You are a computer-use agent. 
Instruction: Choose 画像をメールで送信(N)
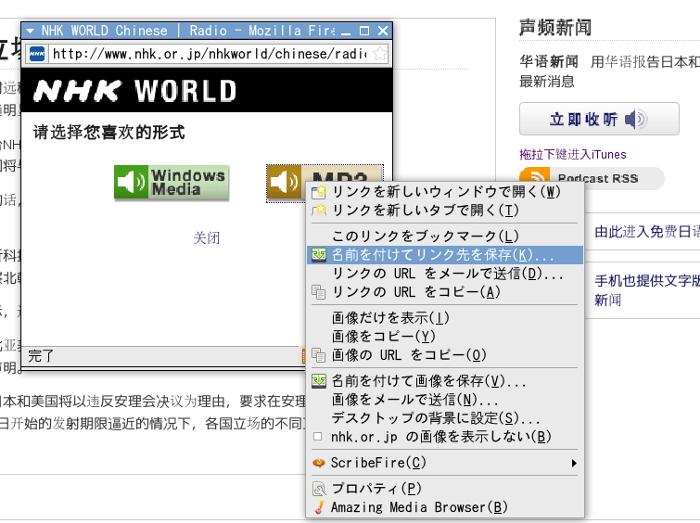tap(445, 399)
